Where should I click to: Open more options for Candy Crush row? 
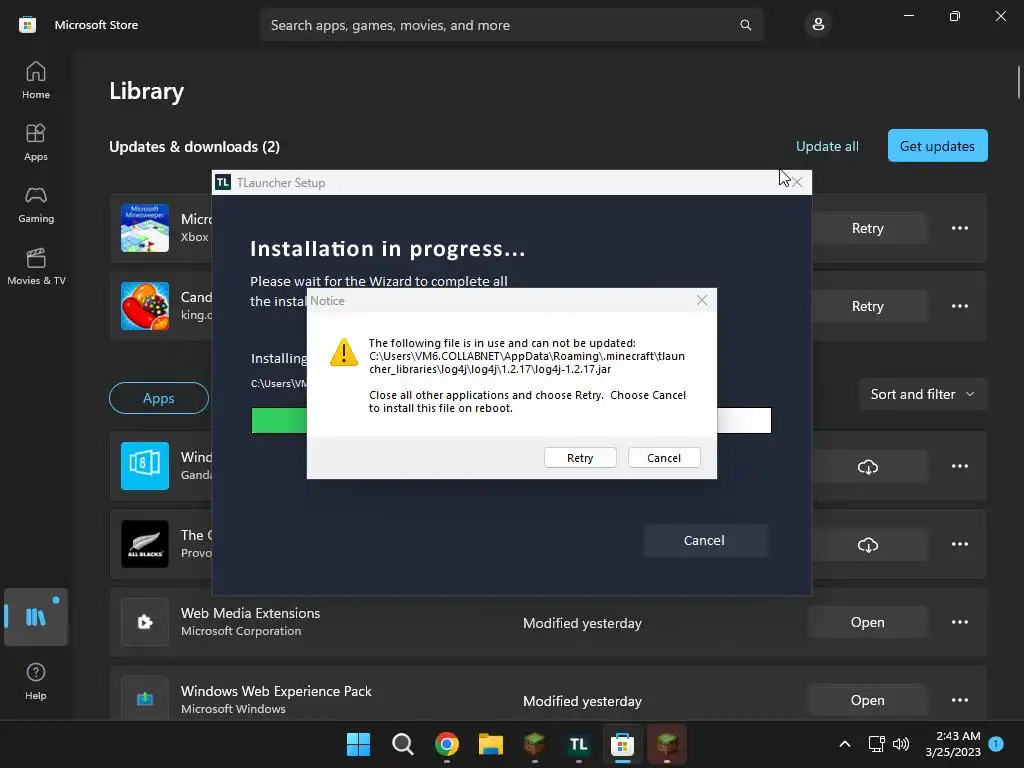(x=959, y=306)
